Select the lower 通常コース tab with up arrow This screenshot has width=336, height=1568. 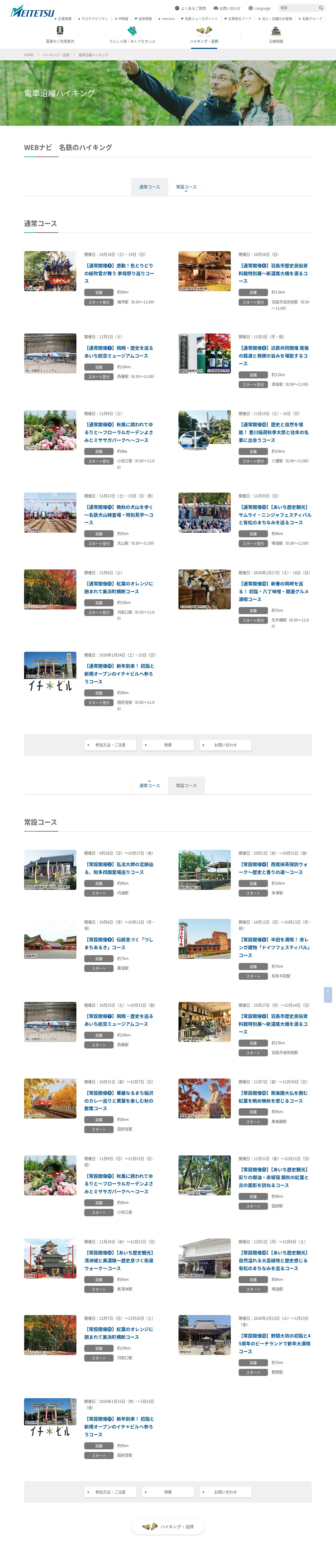[x=149, y=785]
